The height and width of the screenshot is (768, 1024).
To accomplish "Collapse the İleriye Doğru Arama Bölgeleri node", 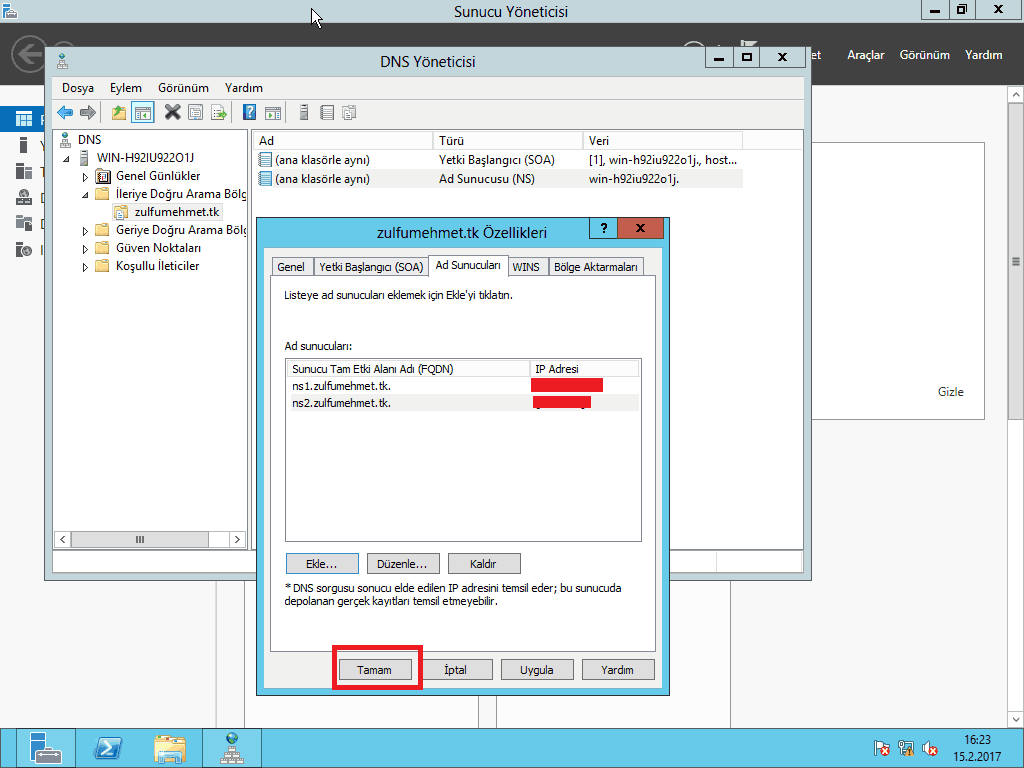I will point(86,194).
